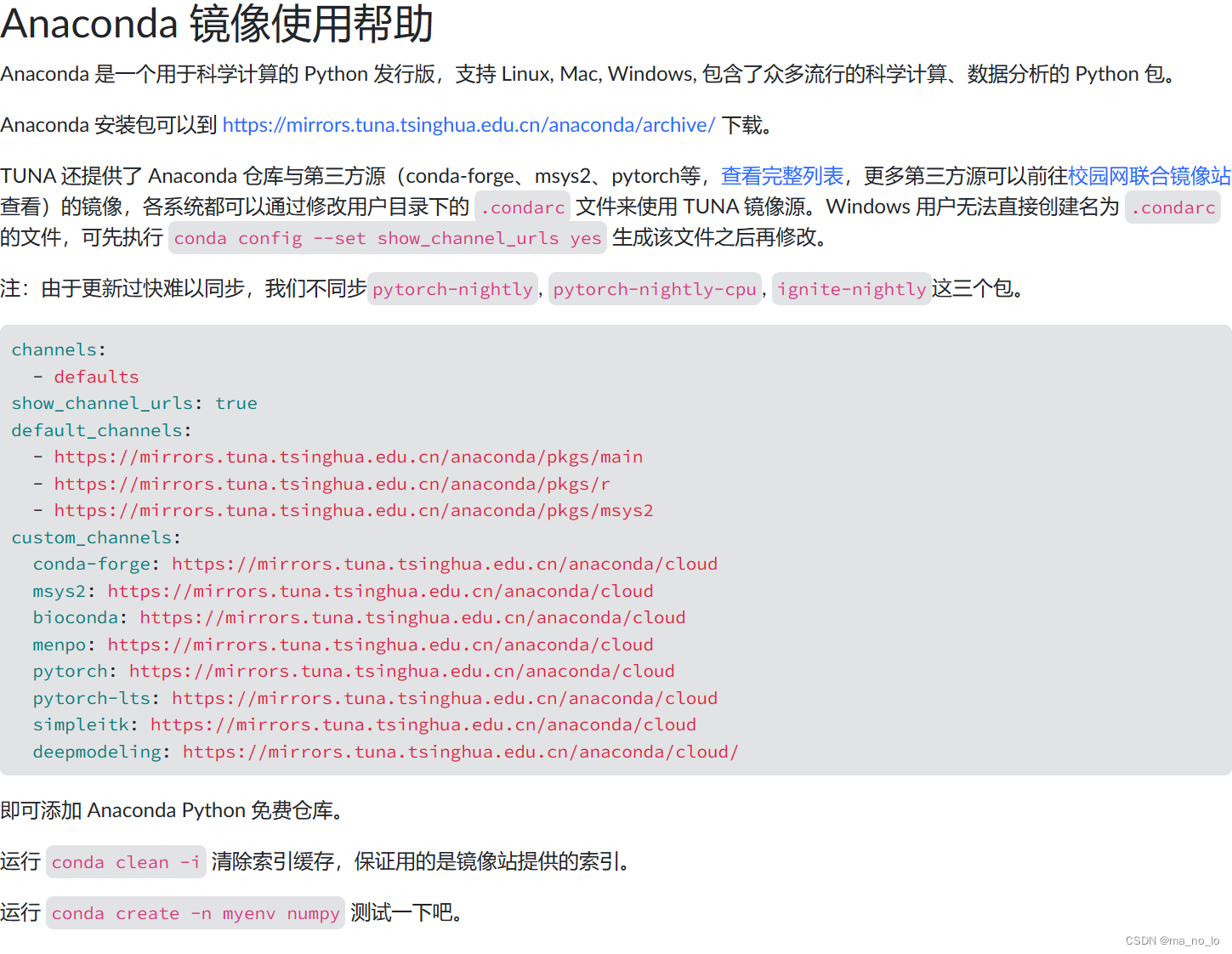Click the conda create -n myenv numpy code

click(196, 913)
